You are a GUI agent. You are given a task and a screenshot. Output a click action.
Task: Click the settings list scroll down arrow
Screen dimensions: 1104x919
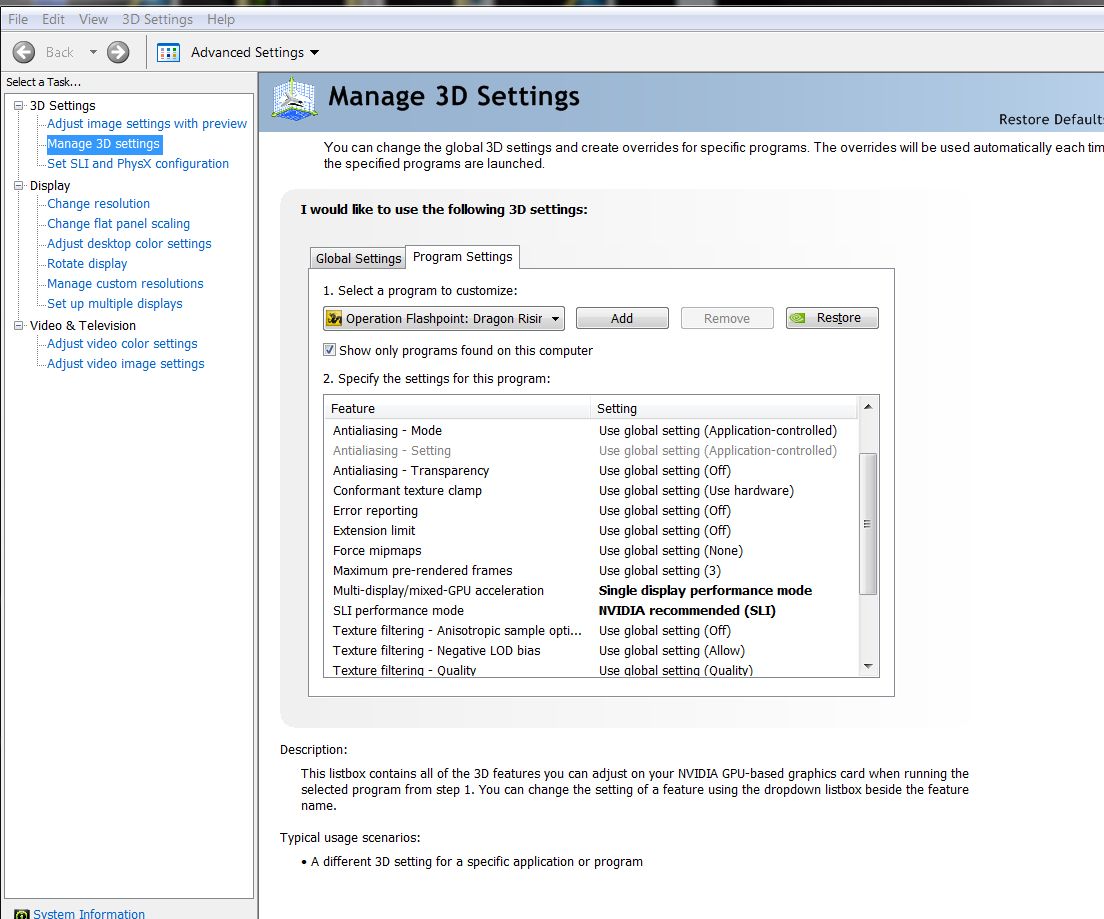(x=868, y=666)
